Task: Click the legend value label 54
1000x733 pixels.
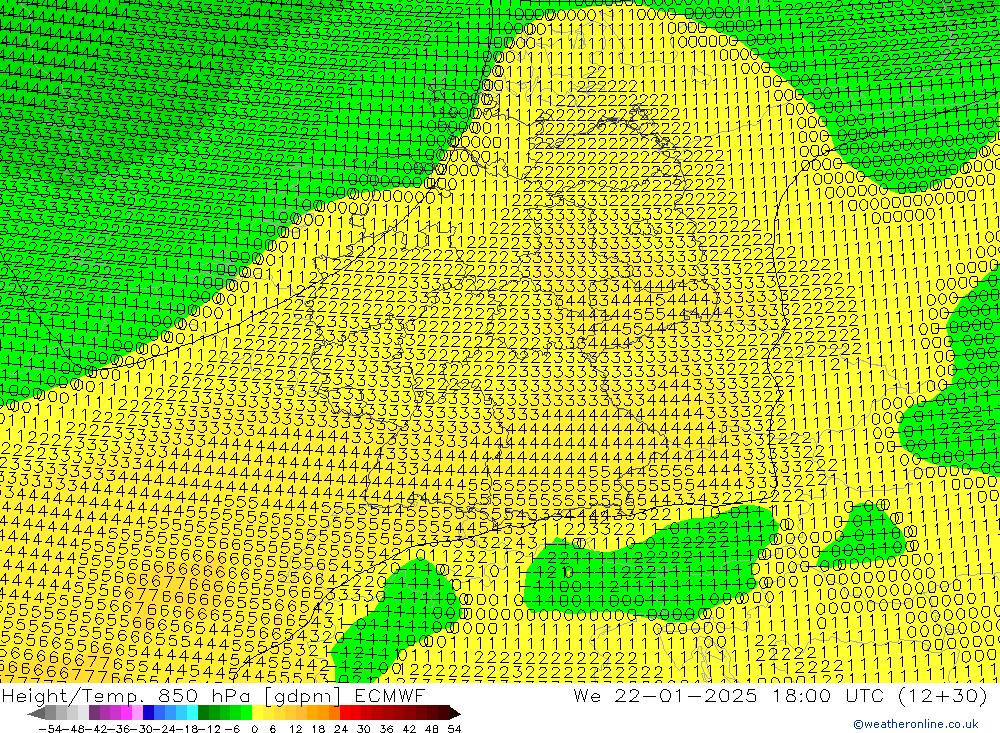Action: click(x=454, y=729)
